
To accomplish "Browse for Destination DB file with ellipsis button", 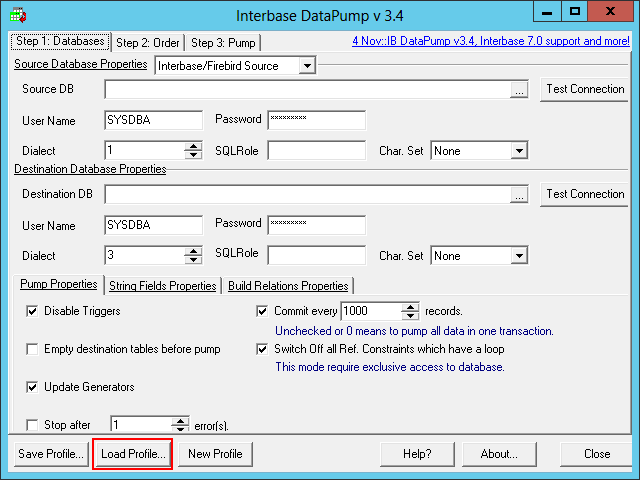I will [518, 195].
